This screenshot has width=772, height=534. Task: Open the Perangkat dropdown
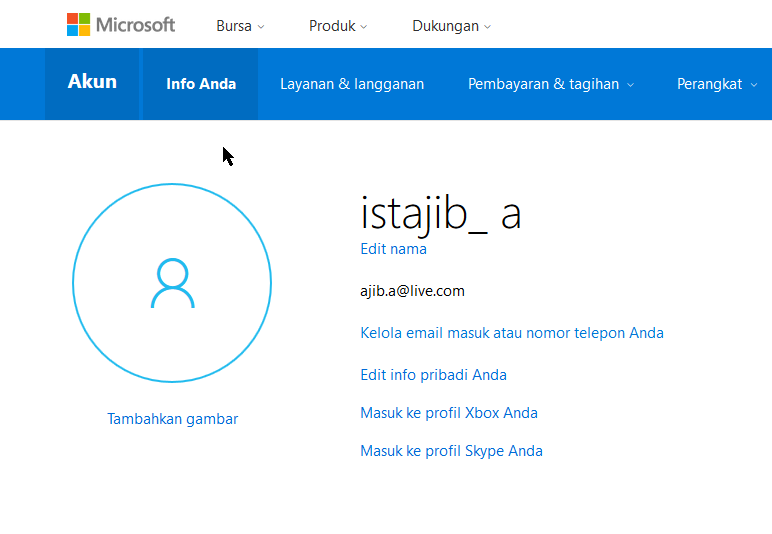(x=717, y=84)
